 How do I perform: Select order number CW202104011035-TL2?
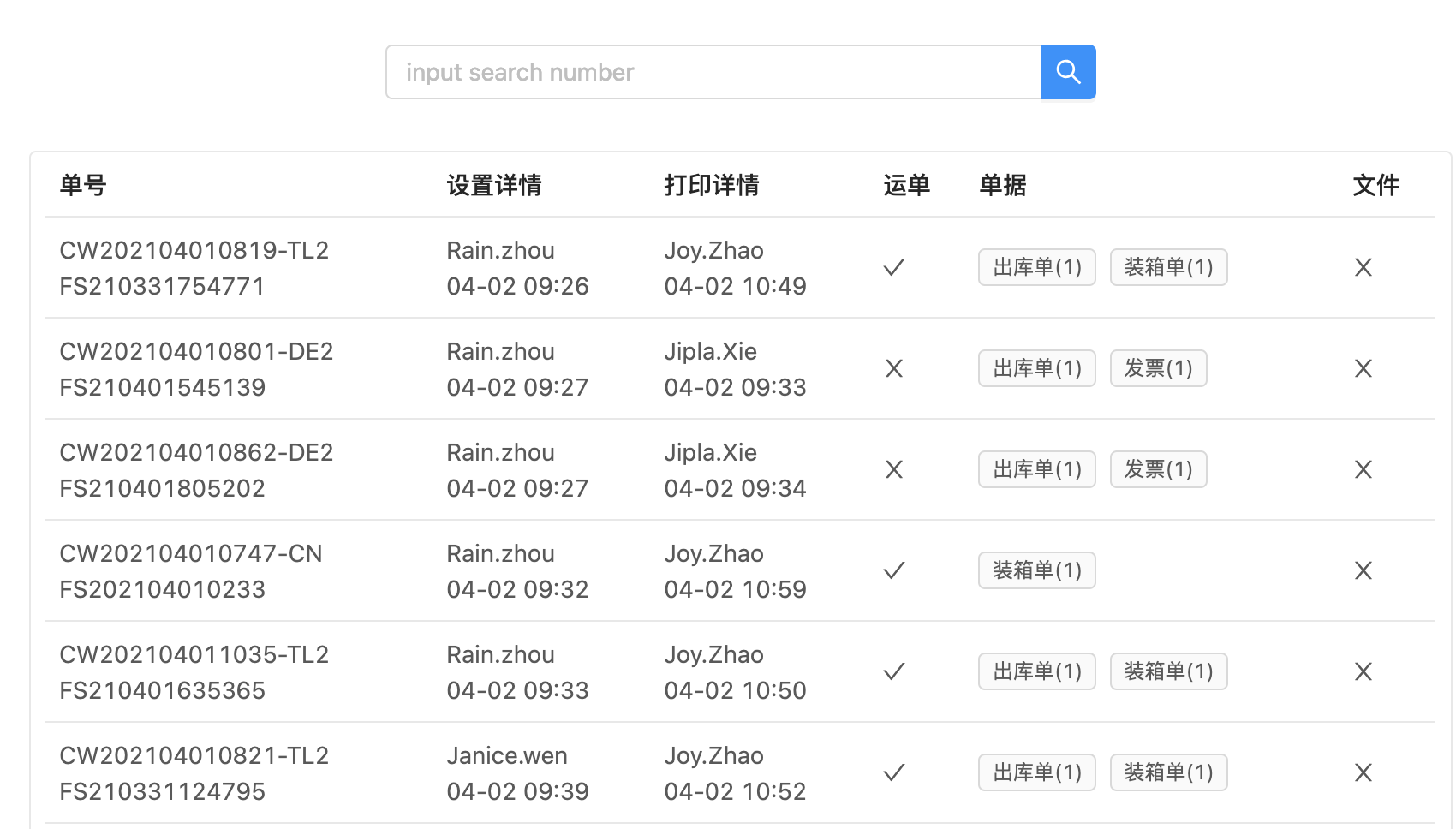(x=194, y=654)
